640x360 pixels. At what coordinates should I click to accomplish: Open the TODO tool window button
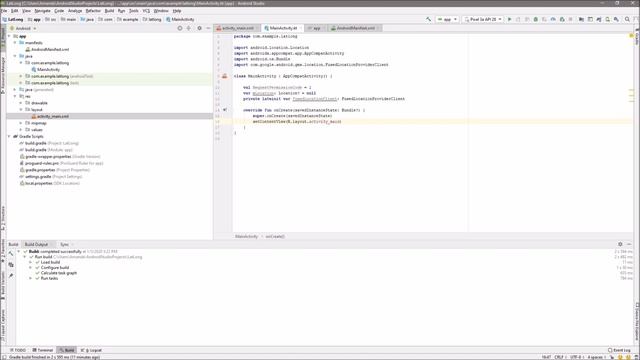pyautogui.click(x=18, y=350)
